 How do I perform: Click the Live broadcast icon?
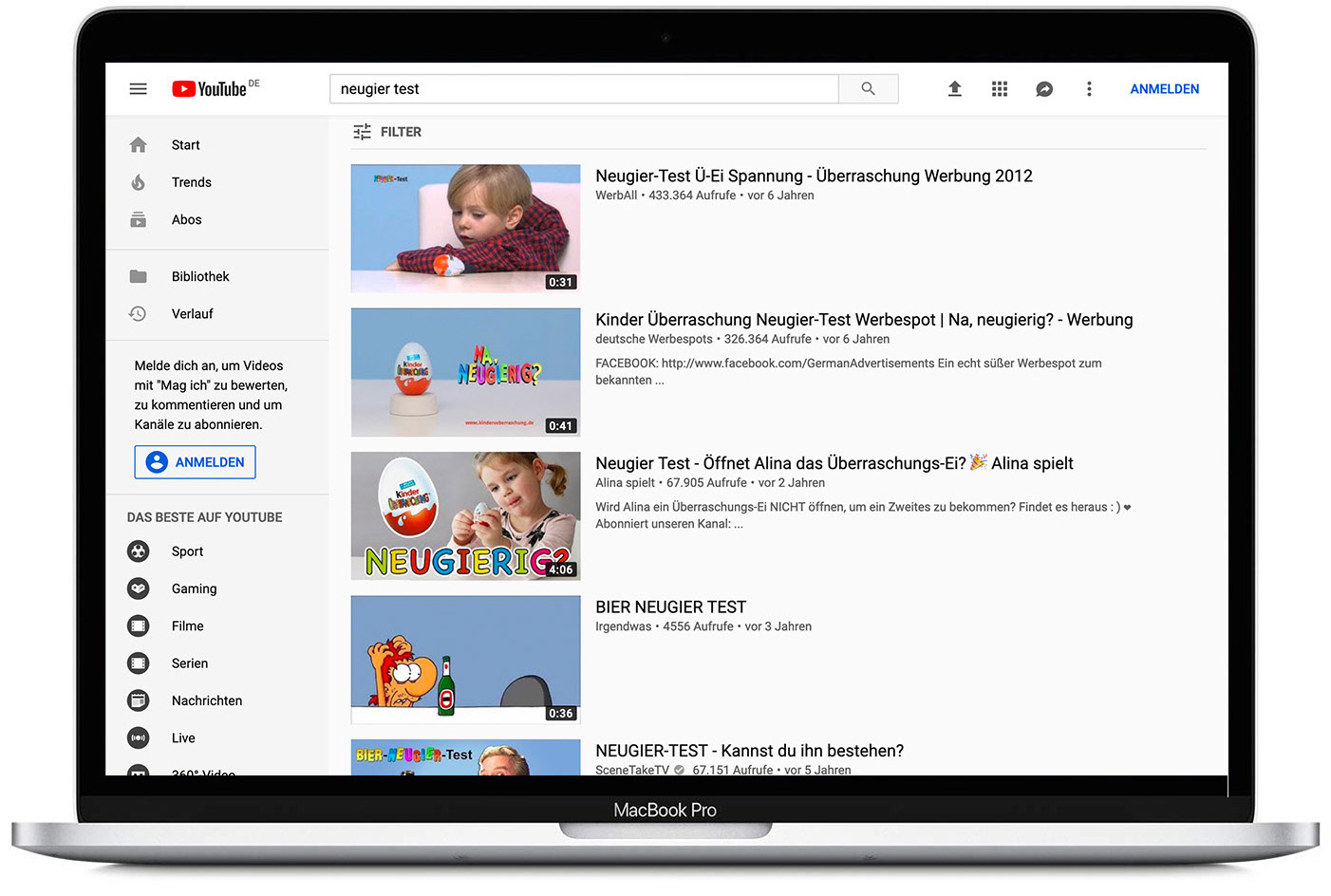[139, 737]
